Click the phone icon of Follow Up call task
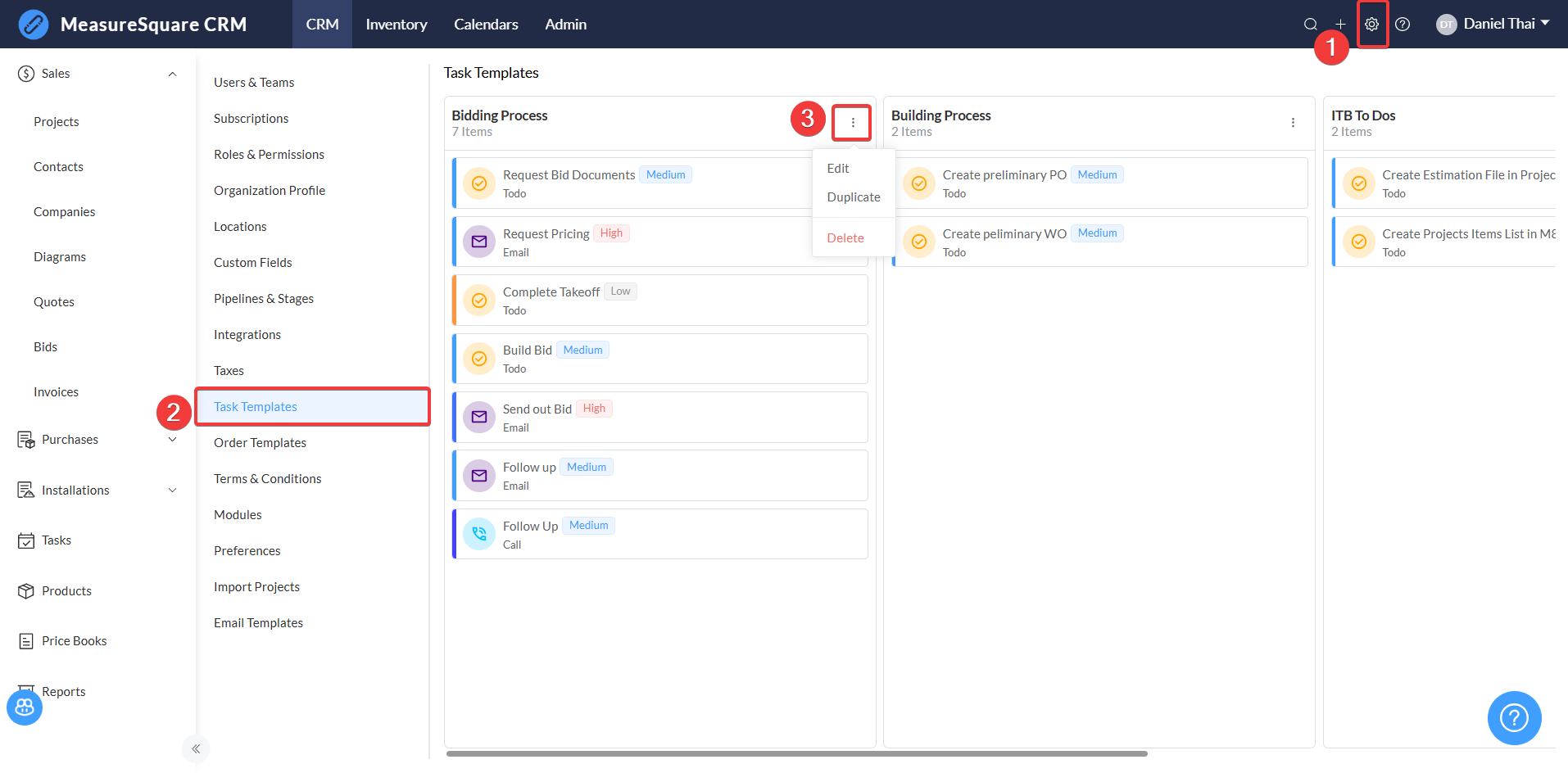 point(479,534)
